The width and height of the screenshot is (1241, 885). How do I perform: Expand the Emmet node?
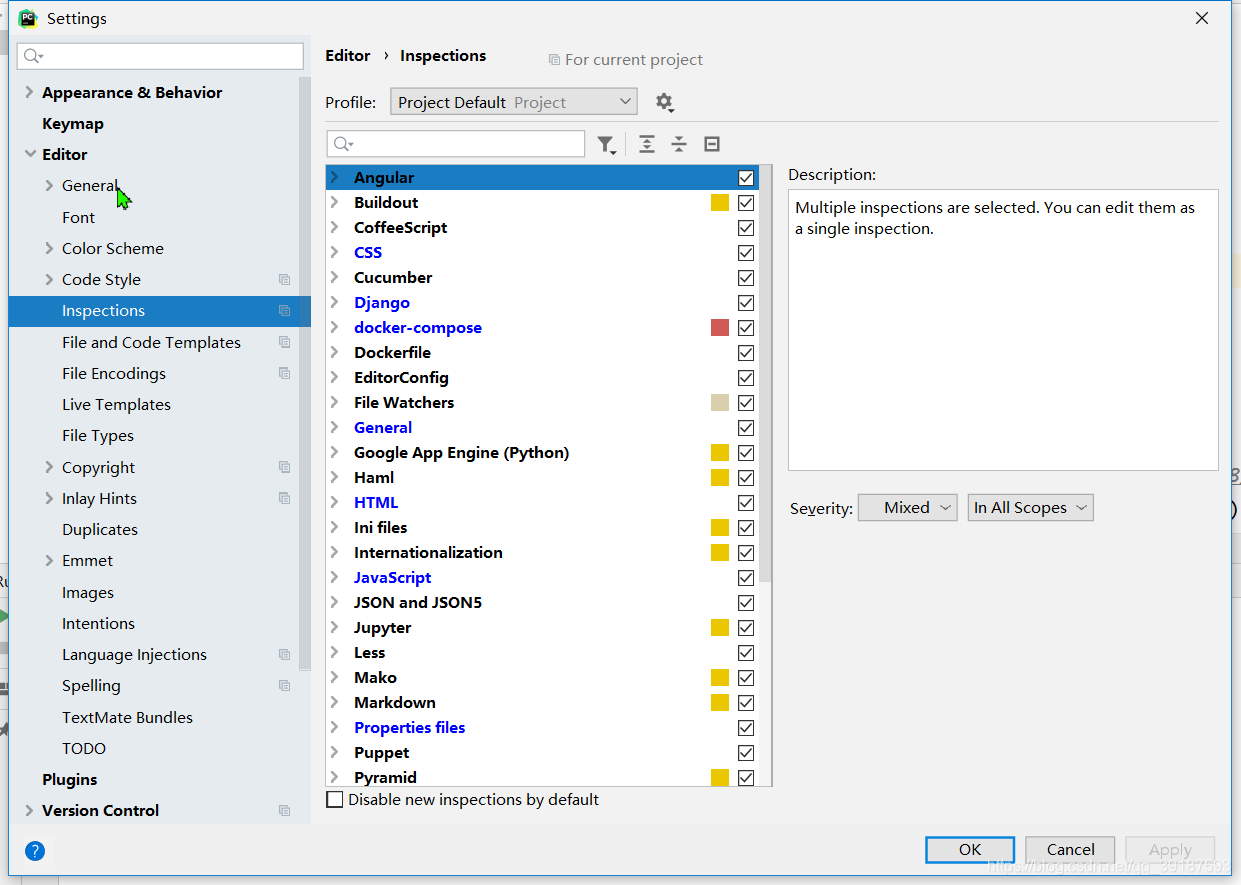coord(49,560)
